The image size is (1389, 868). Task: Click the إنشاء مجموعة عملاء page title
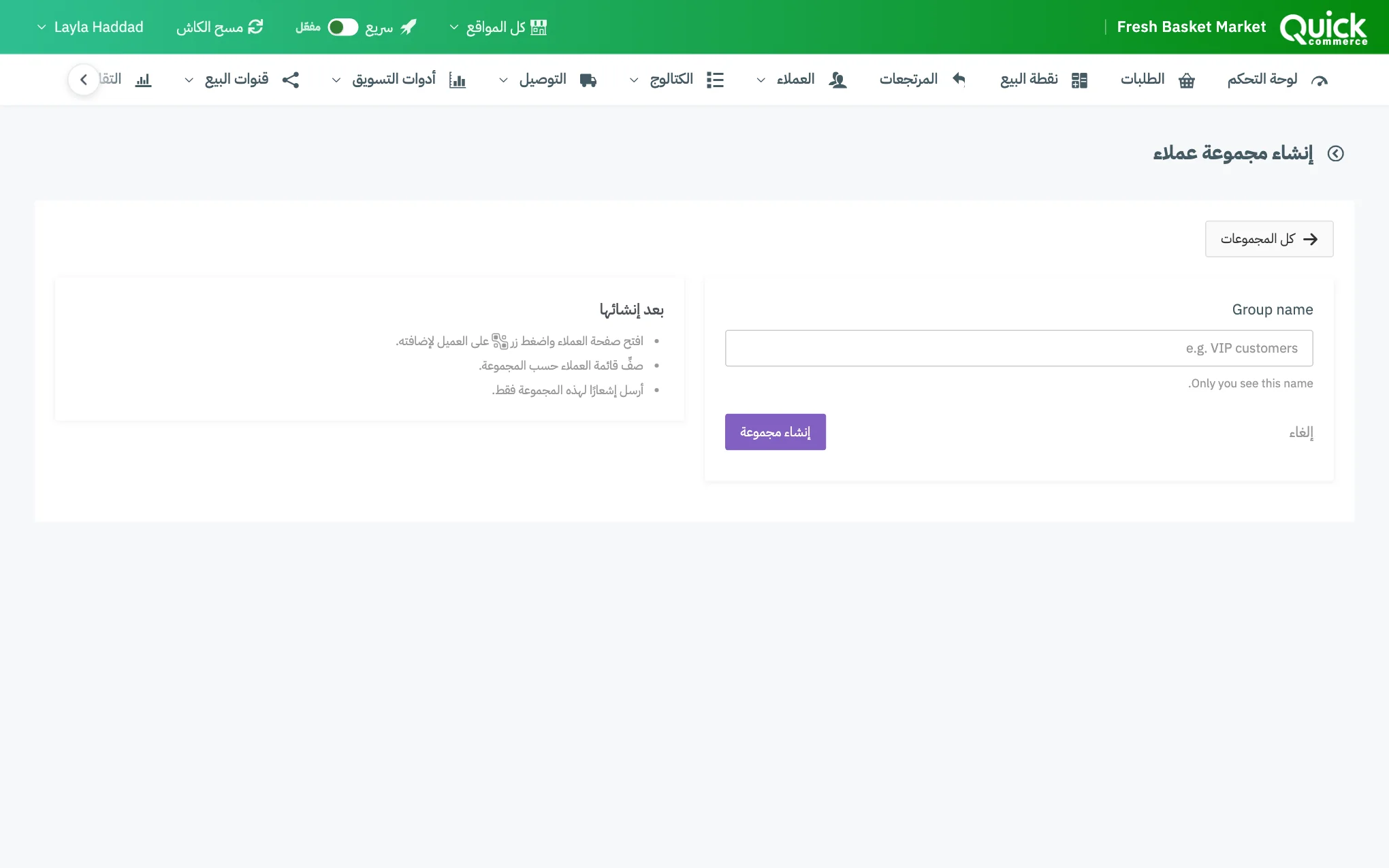pos(1233,153)
